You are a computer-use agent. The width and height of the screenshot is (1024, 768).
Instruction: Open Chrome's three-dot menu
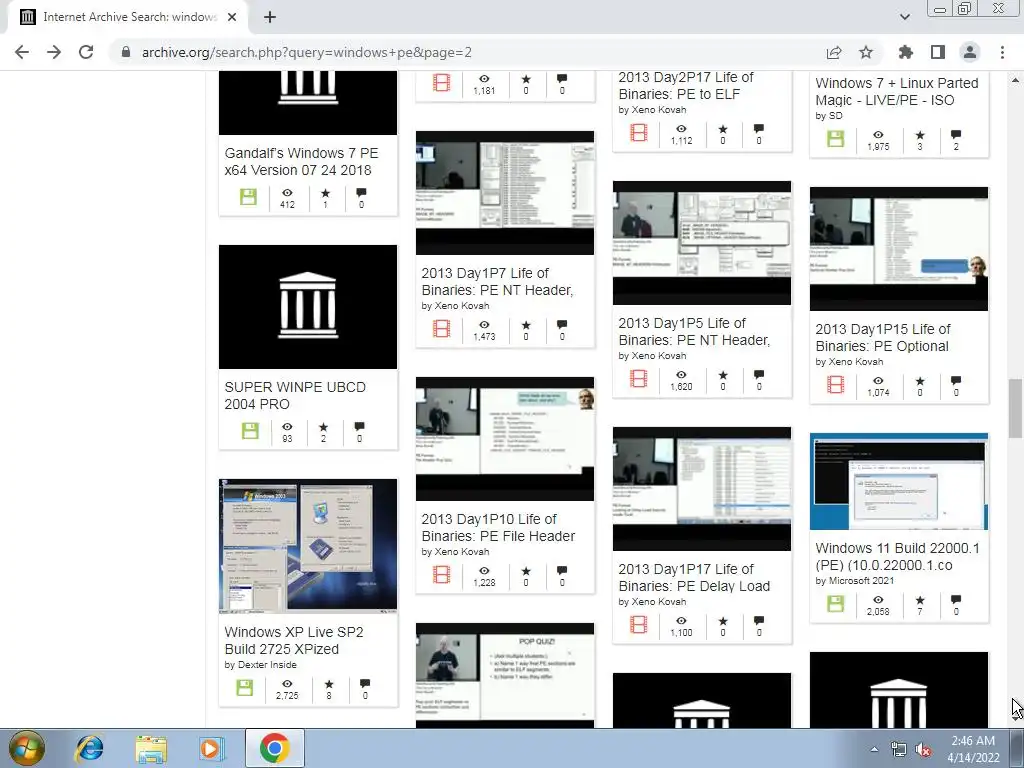[x=1002, y=52]
